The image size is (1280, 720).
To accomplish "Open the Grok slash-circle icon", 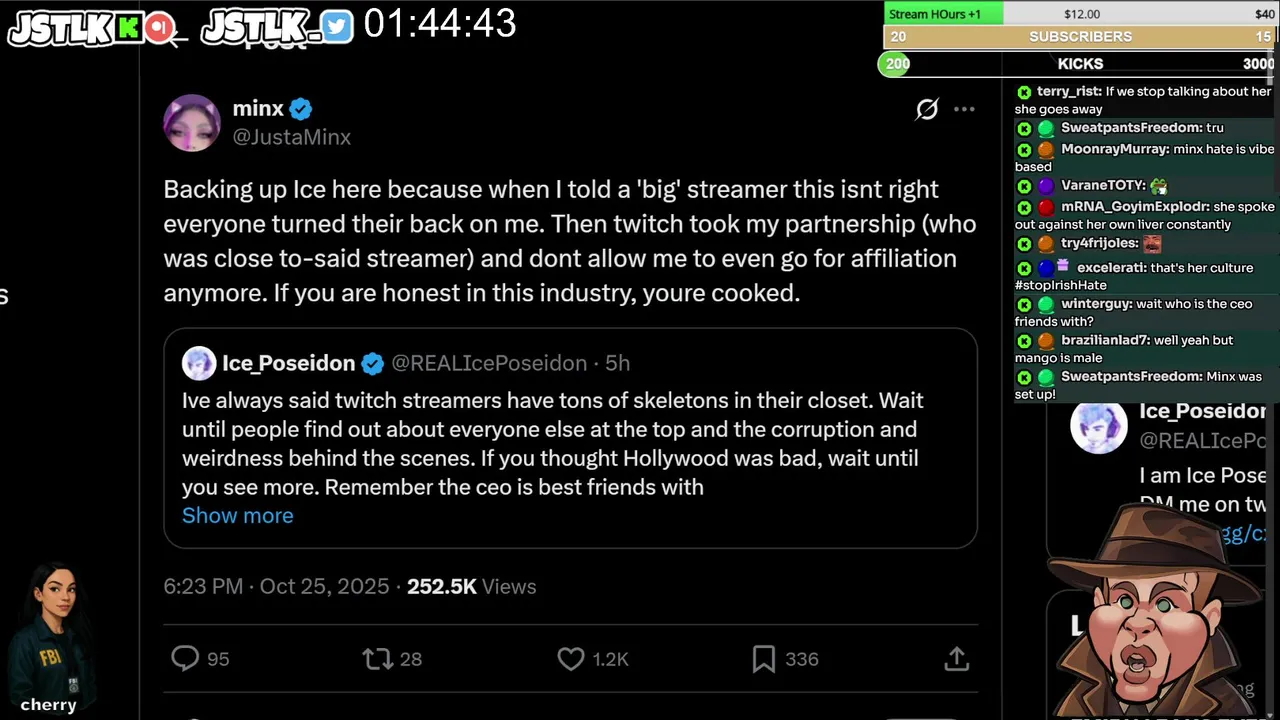I will 927,109.
